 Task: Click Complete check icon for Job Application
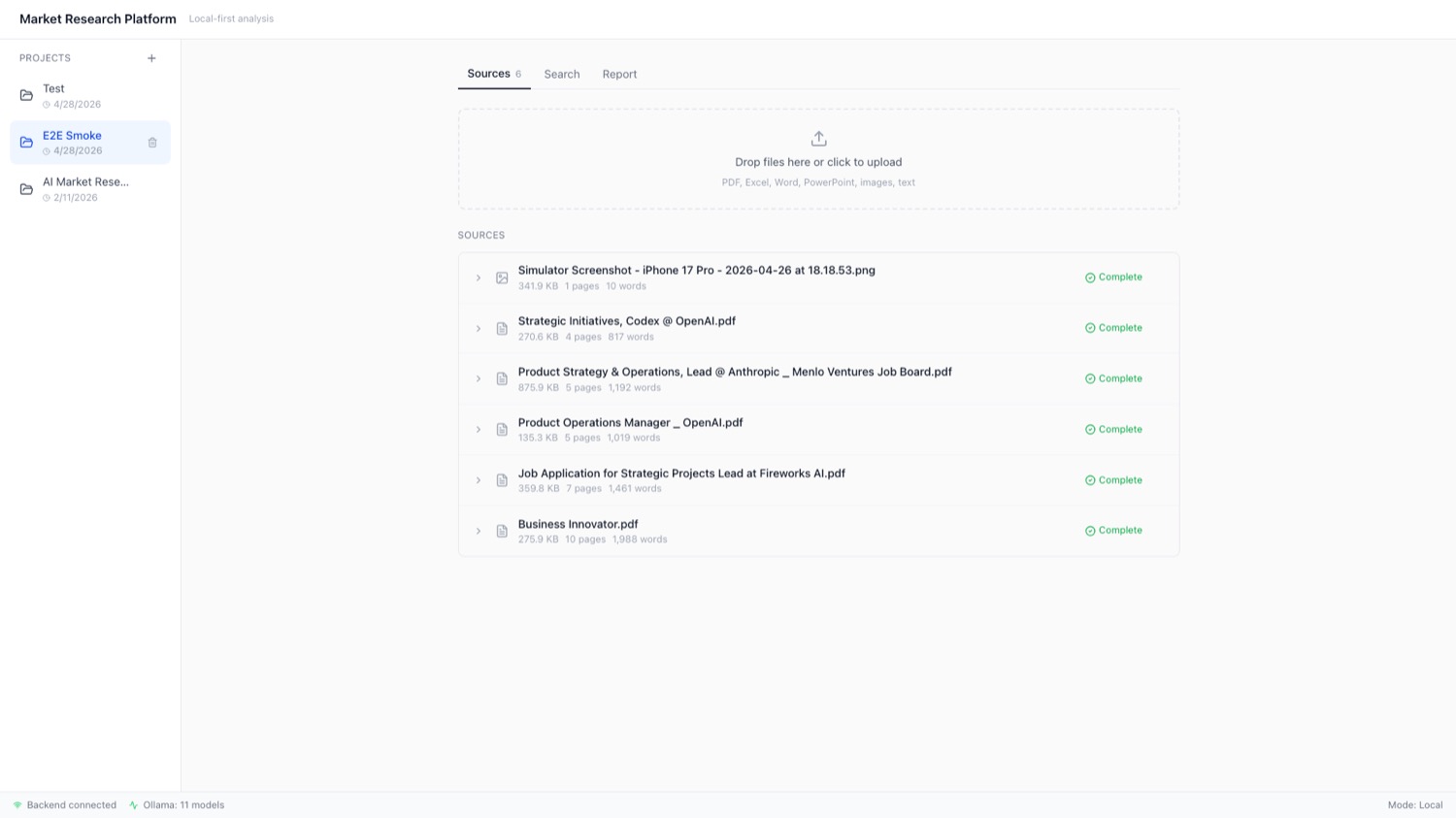[1090, 480]
